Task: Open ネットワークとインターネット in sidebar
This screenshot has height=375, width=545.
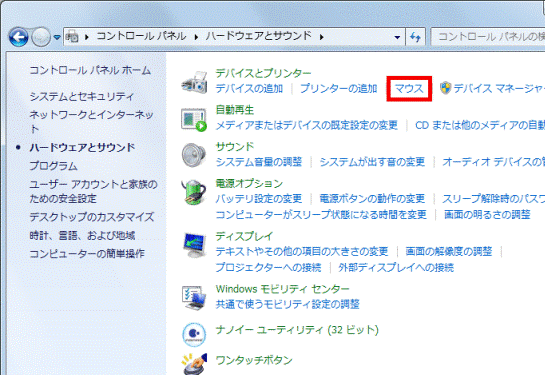Action: [x=91, y=121]
